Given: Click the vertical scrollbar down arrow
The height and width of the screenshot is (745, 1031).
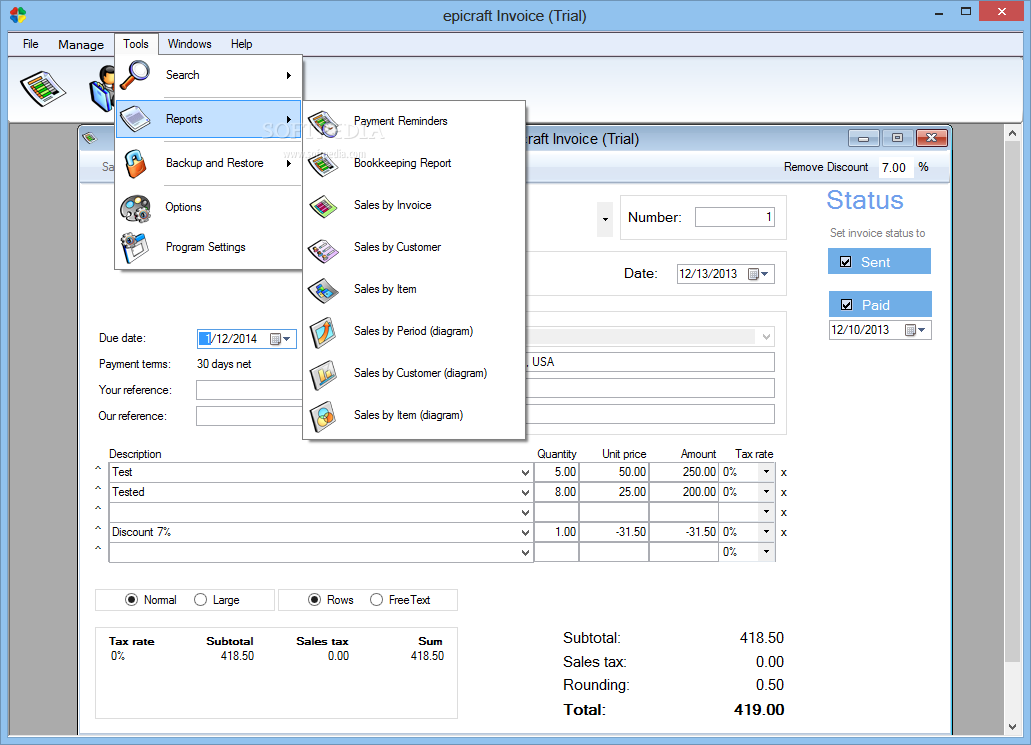Looking at the screenshot, I should (1013, 726).
